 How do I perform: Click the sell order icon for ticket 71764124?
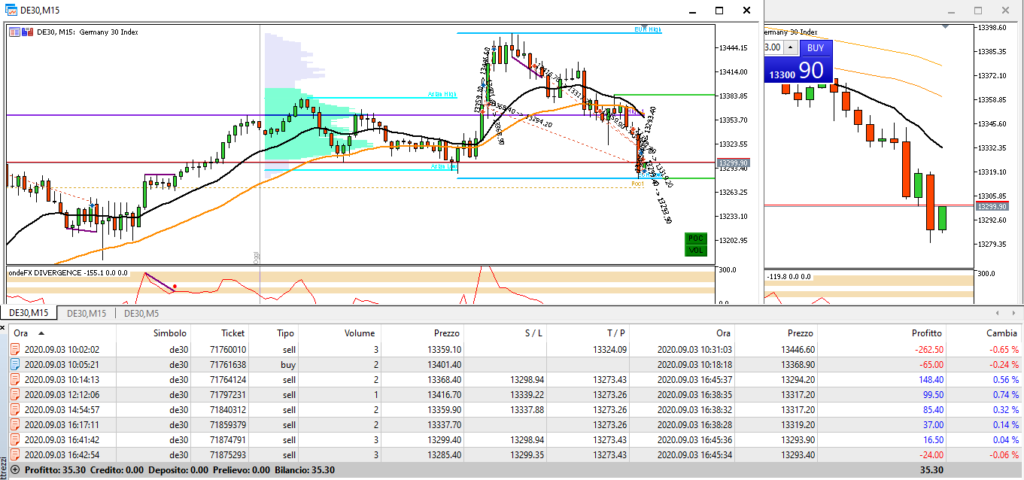click(16, 379)
